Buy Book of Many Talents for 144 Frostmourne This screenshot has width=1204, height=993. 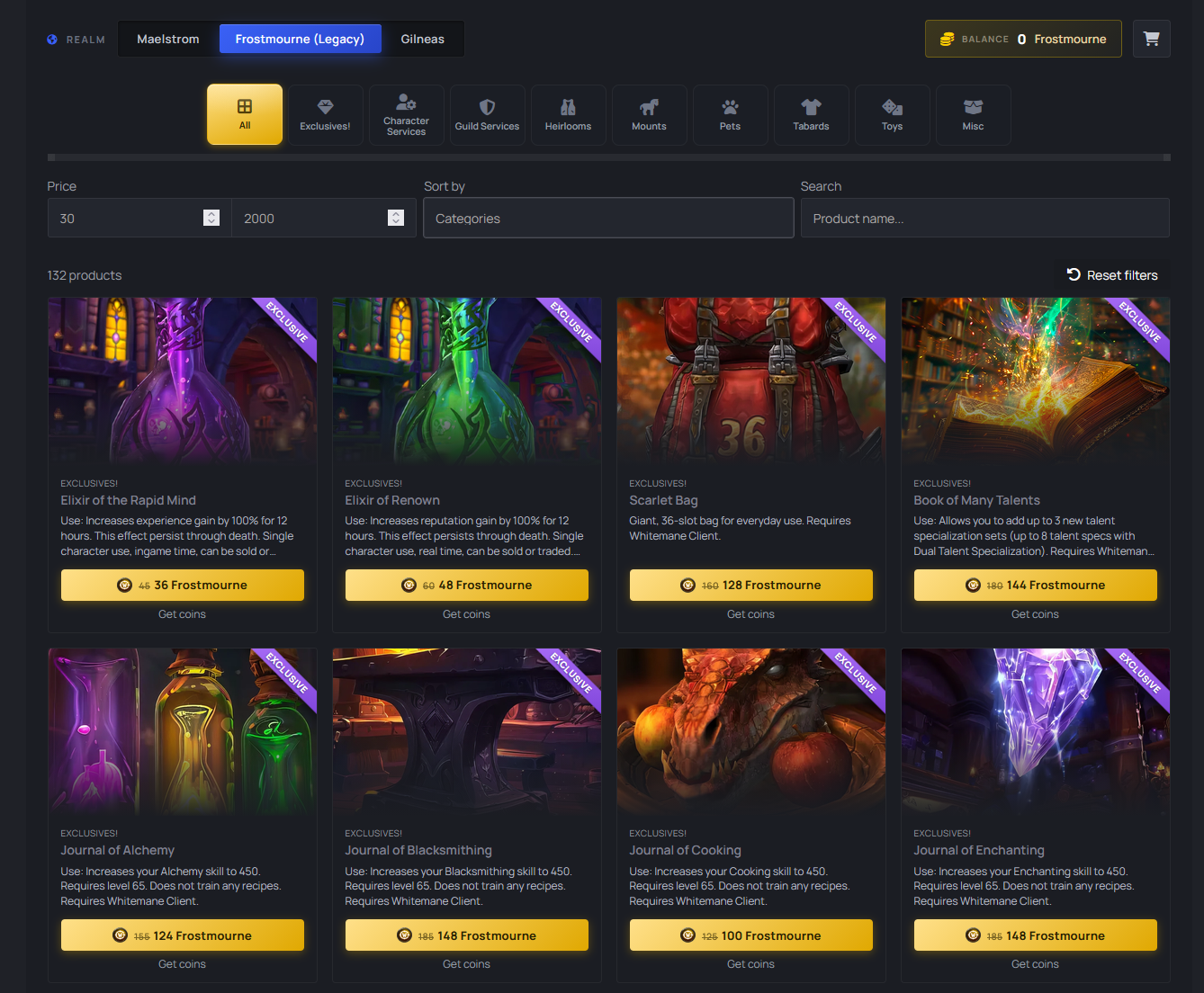pos(1036,586)
